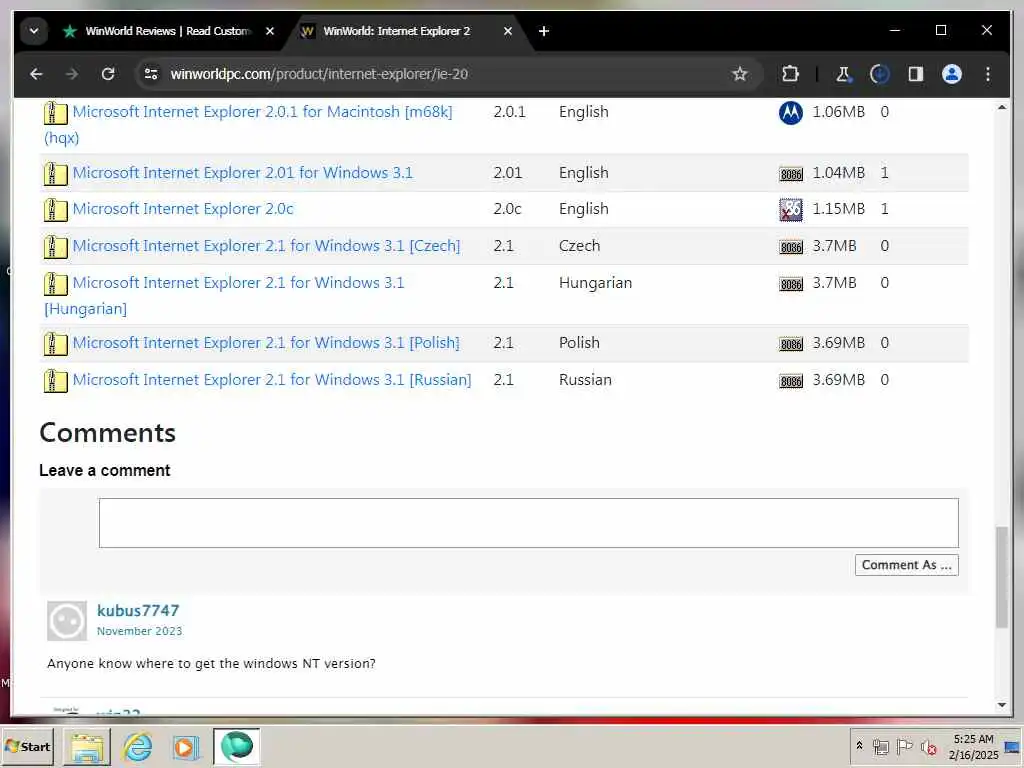Click archive icon beside Hungarian version

tap(56, 283)
